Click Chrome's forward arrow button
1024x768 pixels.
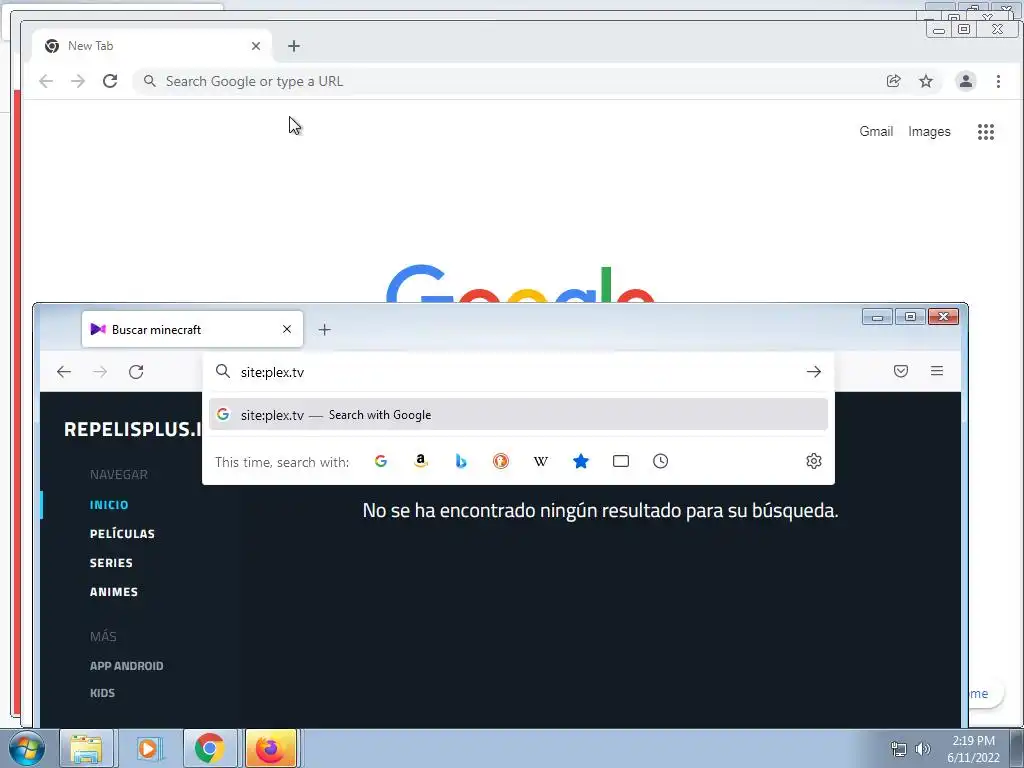[x=78, y=81]
